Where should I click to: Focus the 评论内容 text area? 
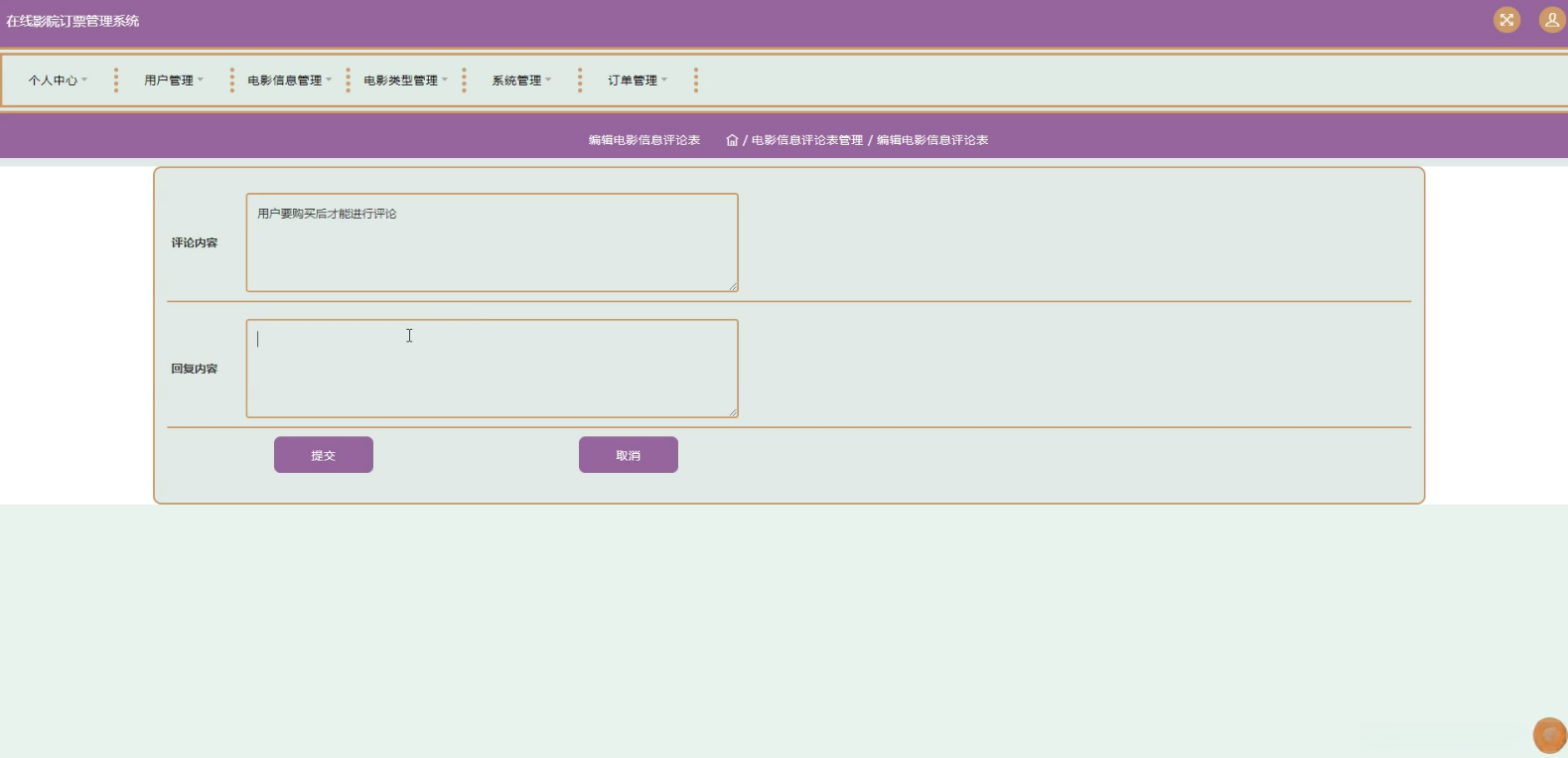[492, 242]
